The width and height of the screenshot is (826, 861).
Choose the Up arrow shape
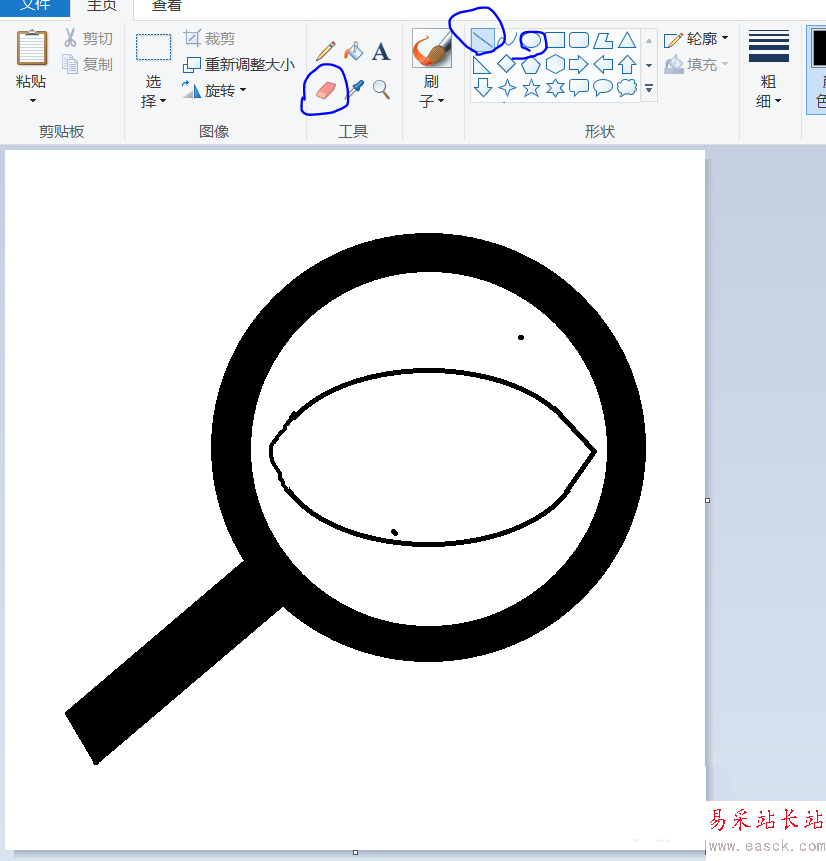(x=627, y=64)
